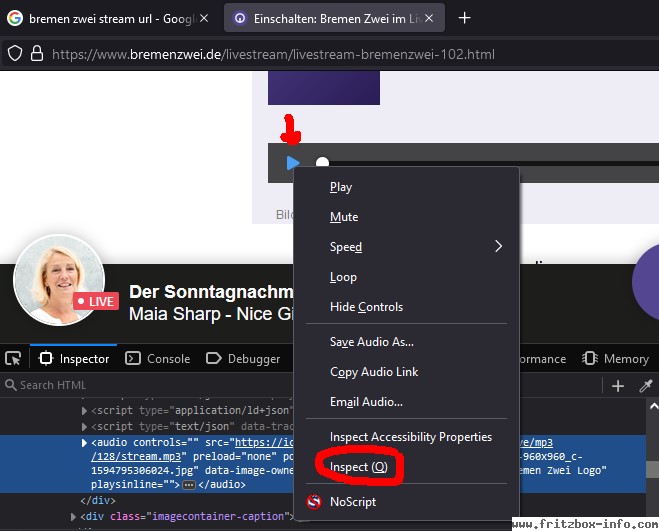Open the tracking protection shield icon
Screen dimensions: 659x531
(x=15, y=53)
